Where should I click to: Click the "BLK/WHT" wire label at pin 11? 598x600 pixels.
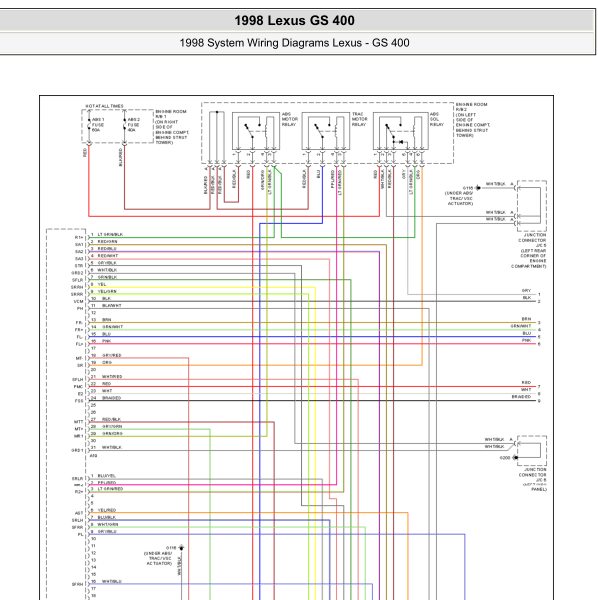[112, 305]
